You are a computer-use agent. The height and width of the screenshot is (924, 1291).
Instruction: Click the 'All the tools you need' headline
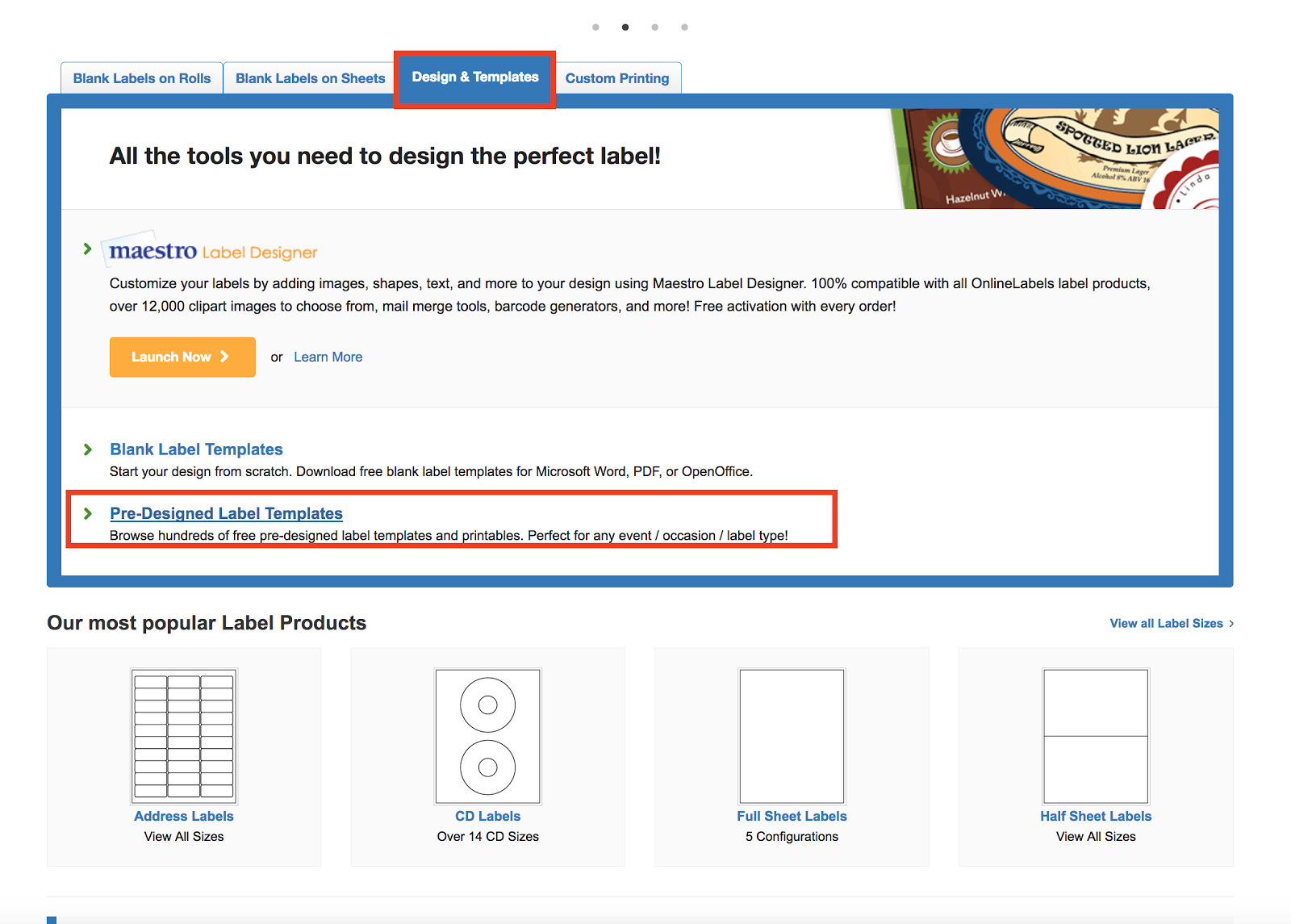click(385, 156)
